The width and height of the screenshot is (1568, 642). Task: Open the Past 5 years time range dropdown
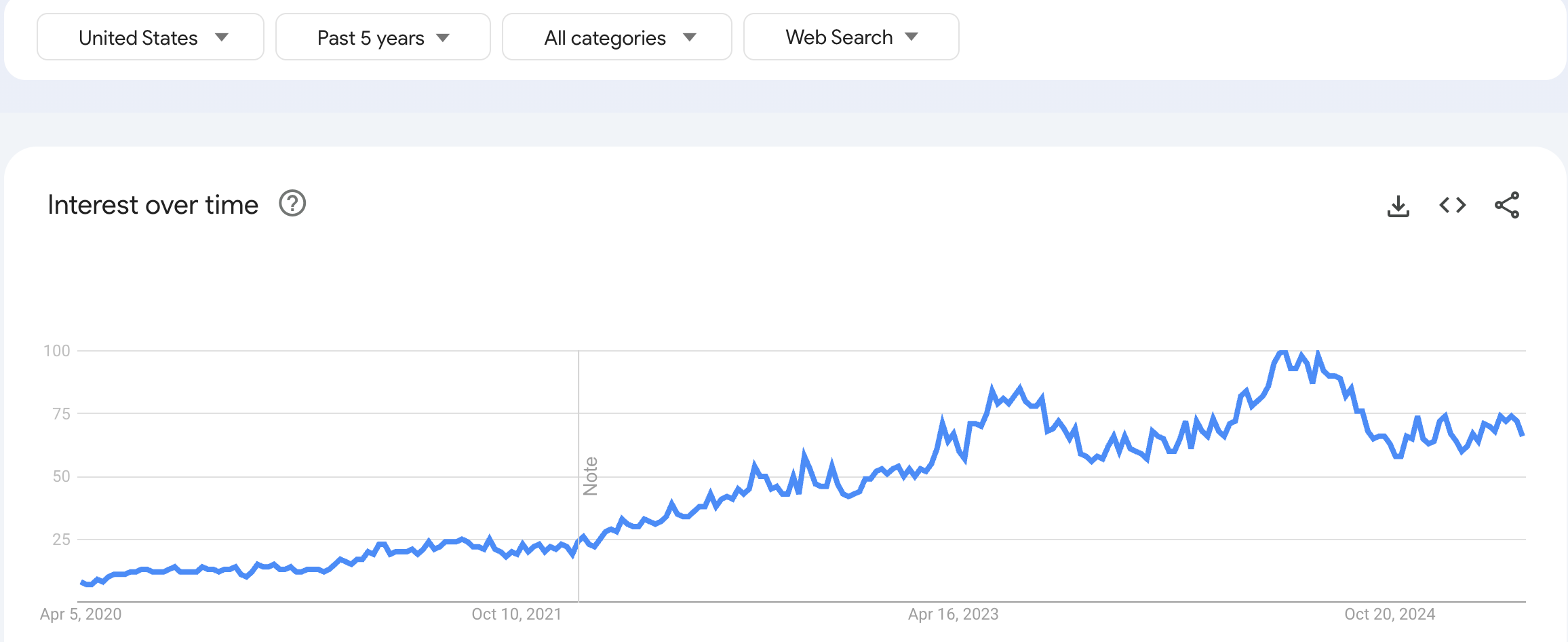(x=382, y=37)
